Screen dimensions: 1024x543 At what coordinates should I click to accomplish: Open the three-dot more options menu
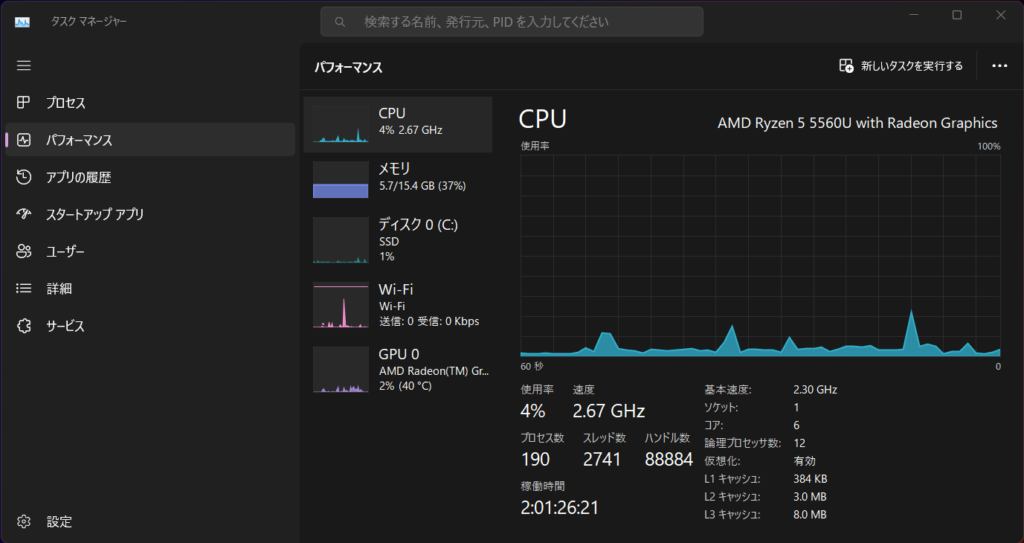pyautogui.click(x=999, y=66)
